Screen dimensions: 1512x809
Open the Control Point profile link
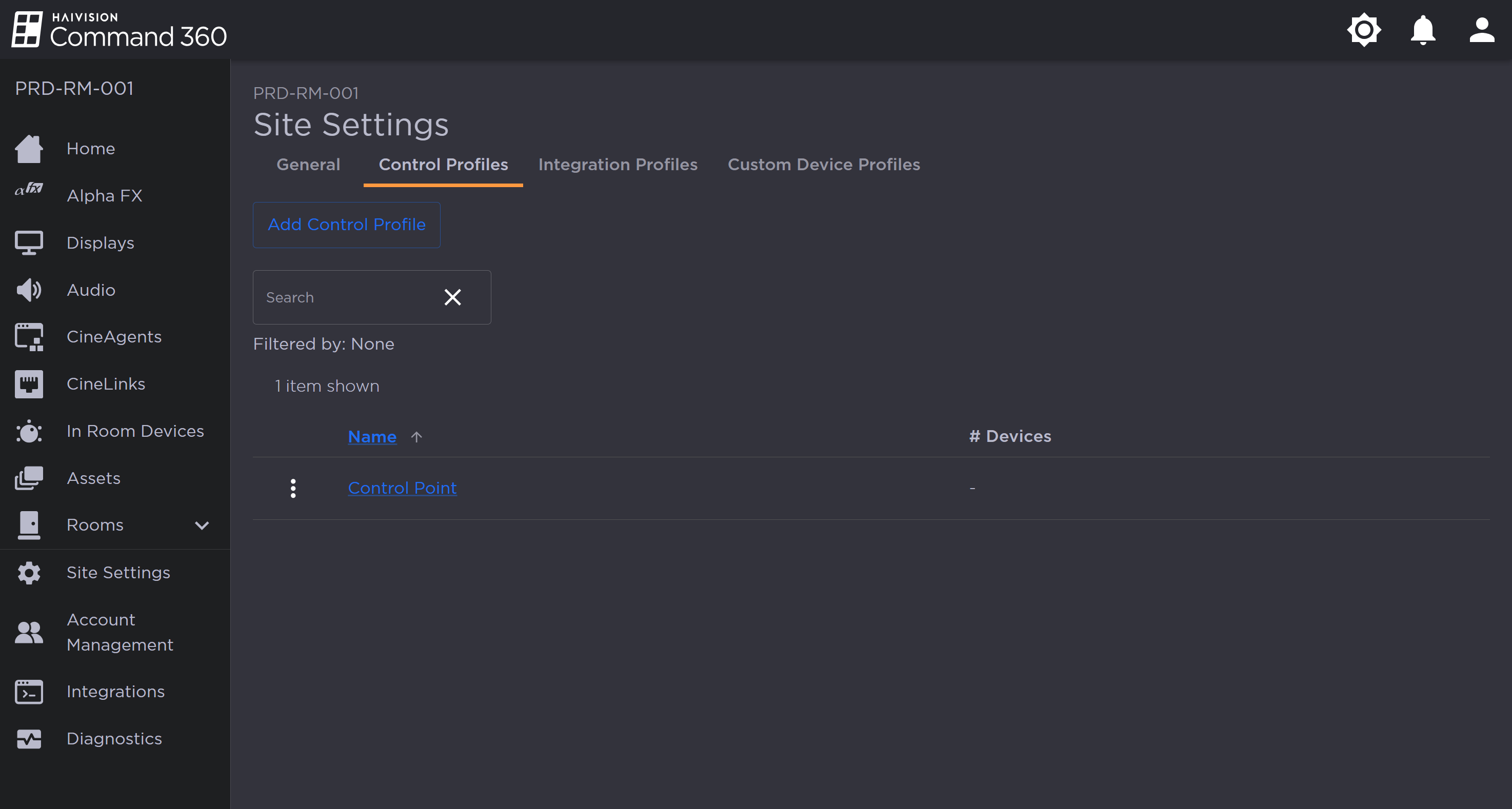pyautogui.click(x=402, y=488)
